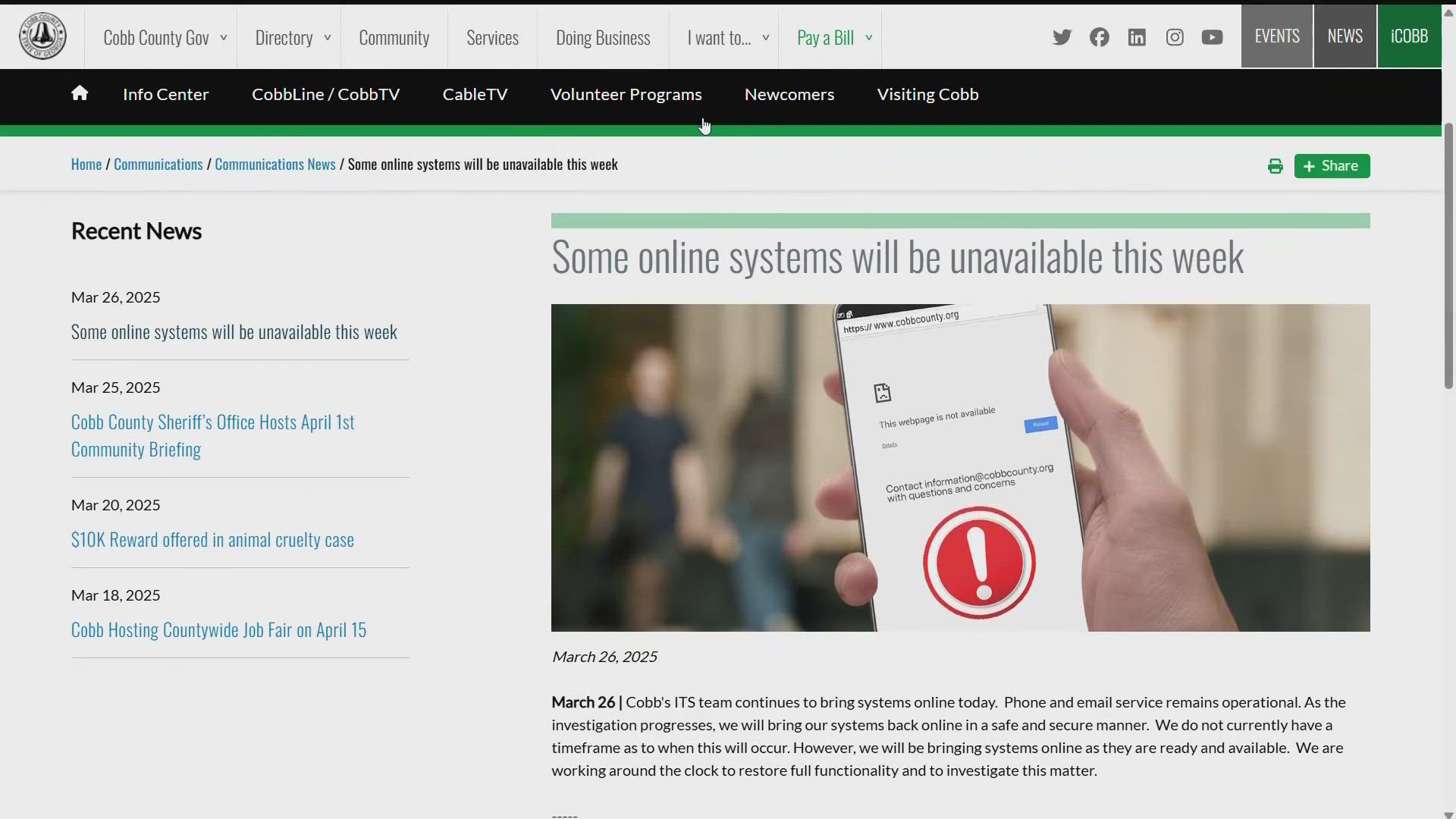Image resolution: width=1456 pixels, height=819 pixels.
Task: Open the LinkedIn social icon
Action: [1137, 37]
